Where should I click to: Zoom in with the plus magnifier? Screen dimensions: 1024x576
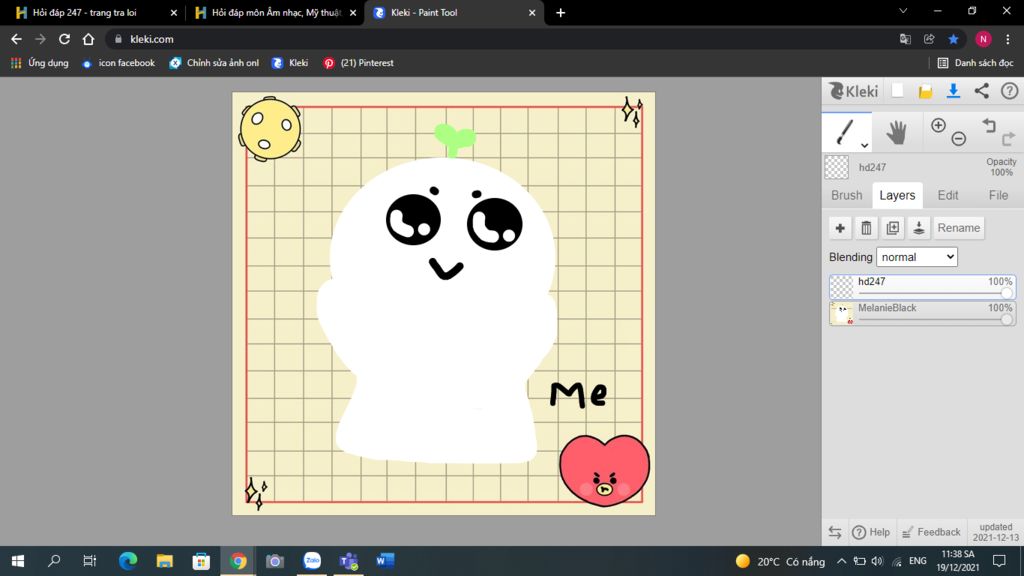(x=938, y=125)
